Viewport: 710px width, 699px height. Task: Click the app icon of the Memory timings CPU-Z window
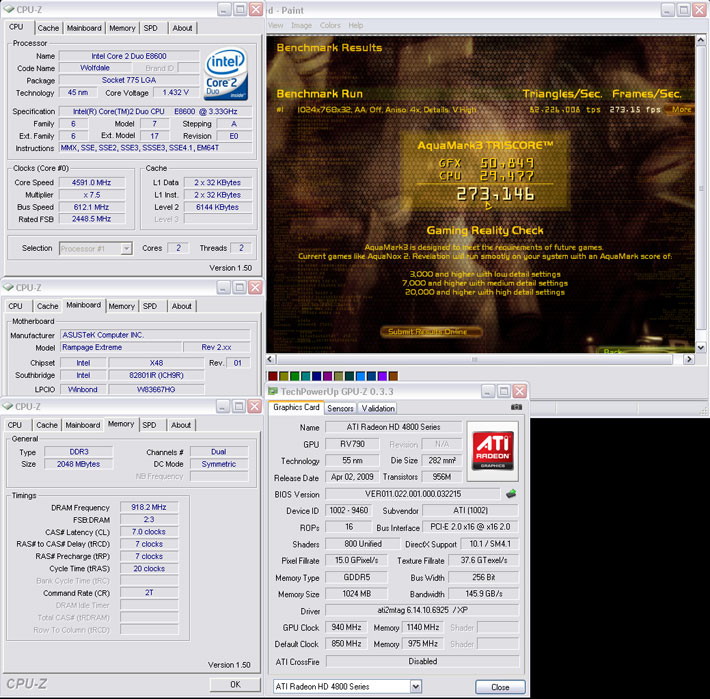[x=8, y=406]
